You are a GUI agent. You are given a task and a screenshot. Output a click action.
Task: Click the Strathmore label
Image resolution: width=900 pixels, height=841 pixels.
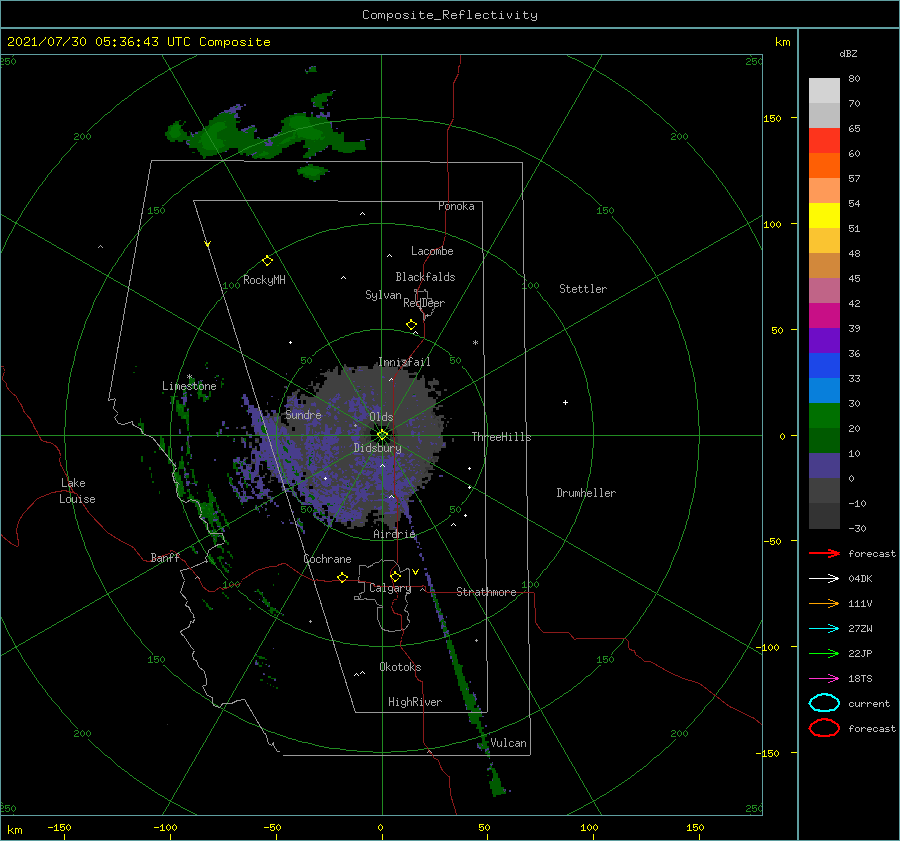coord(486,592)
